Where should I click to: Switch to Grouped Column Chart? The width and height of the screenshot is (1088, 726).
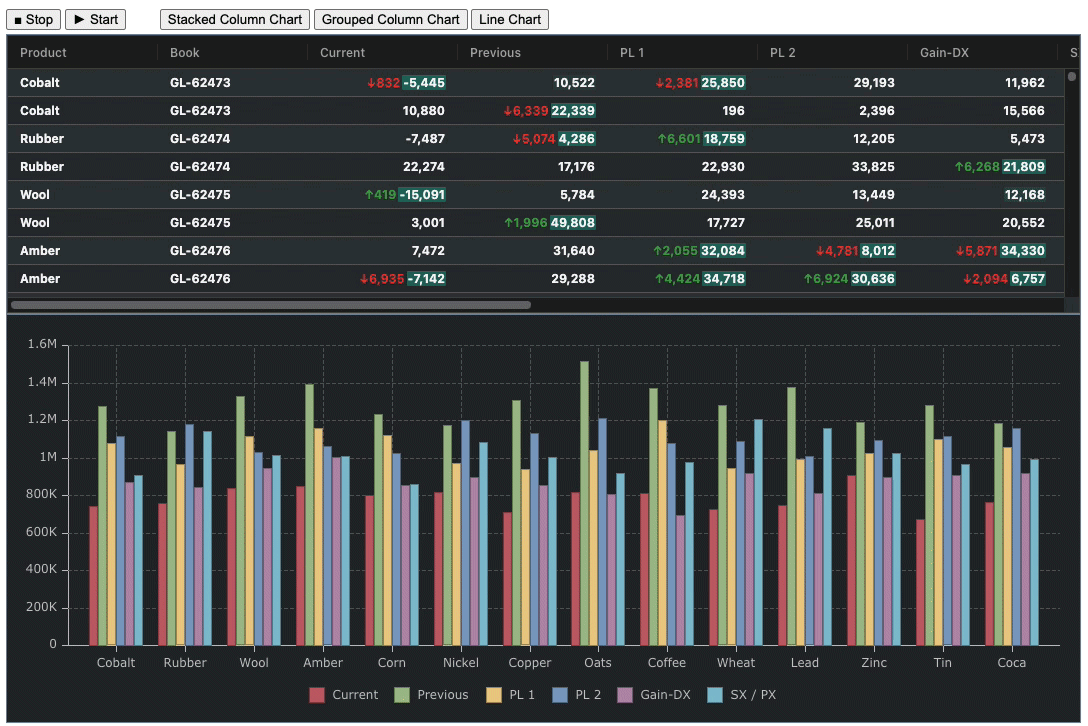coord(391,19)
